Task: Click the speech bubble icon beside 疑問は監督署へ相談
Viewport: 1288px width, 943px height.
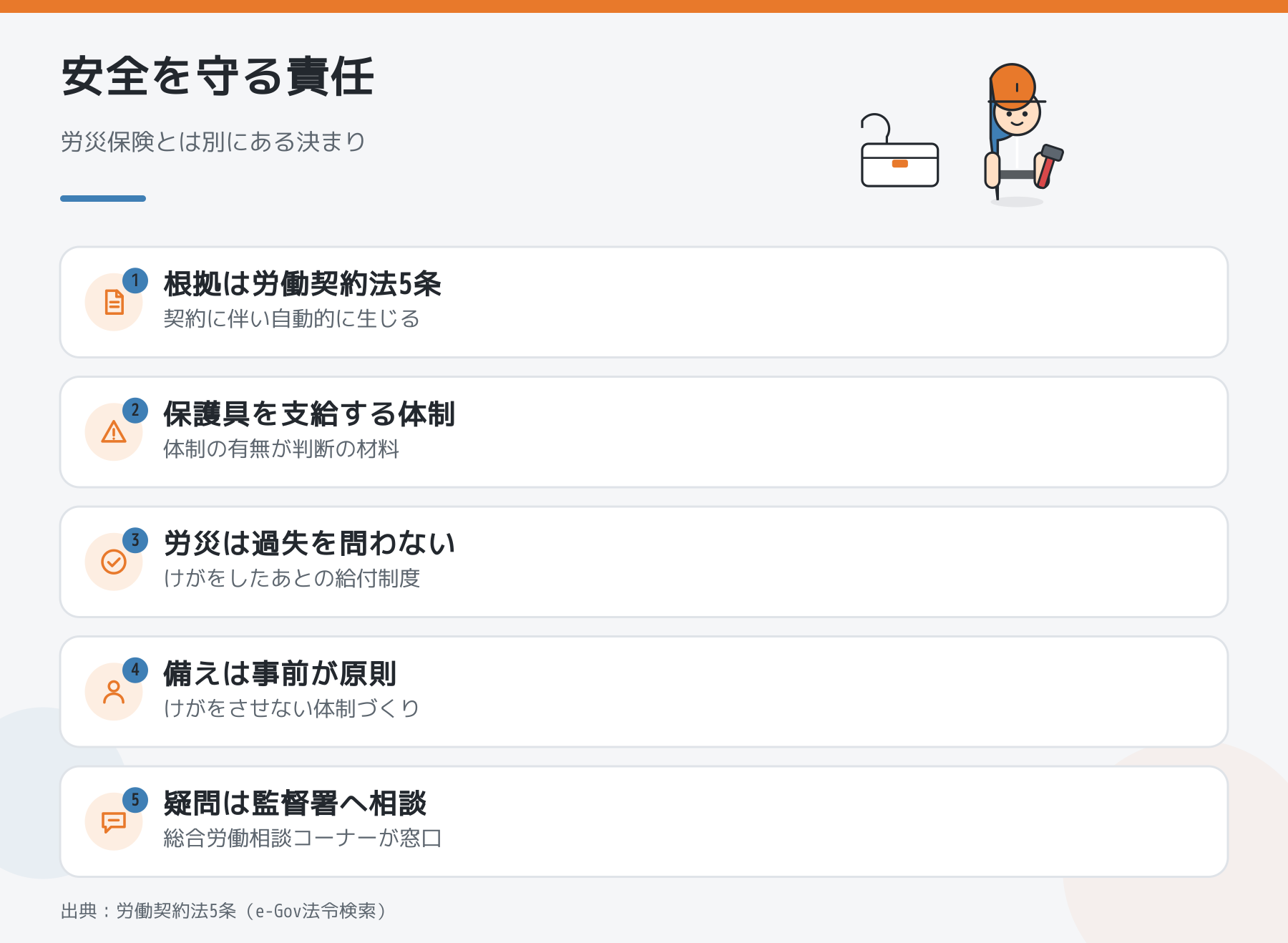Action: point(114,822)
